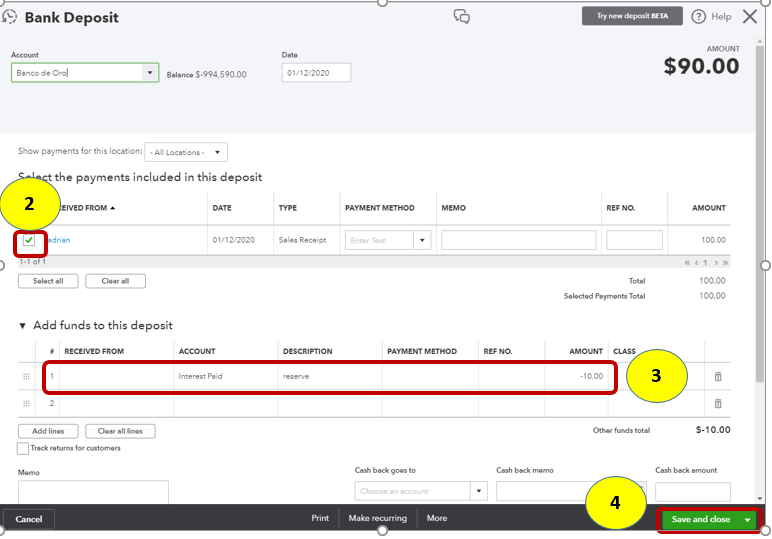This screenshot has width=772, height=539.
Task: Click the Ref No. field in adrian row
Action: click(634, 240)
